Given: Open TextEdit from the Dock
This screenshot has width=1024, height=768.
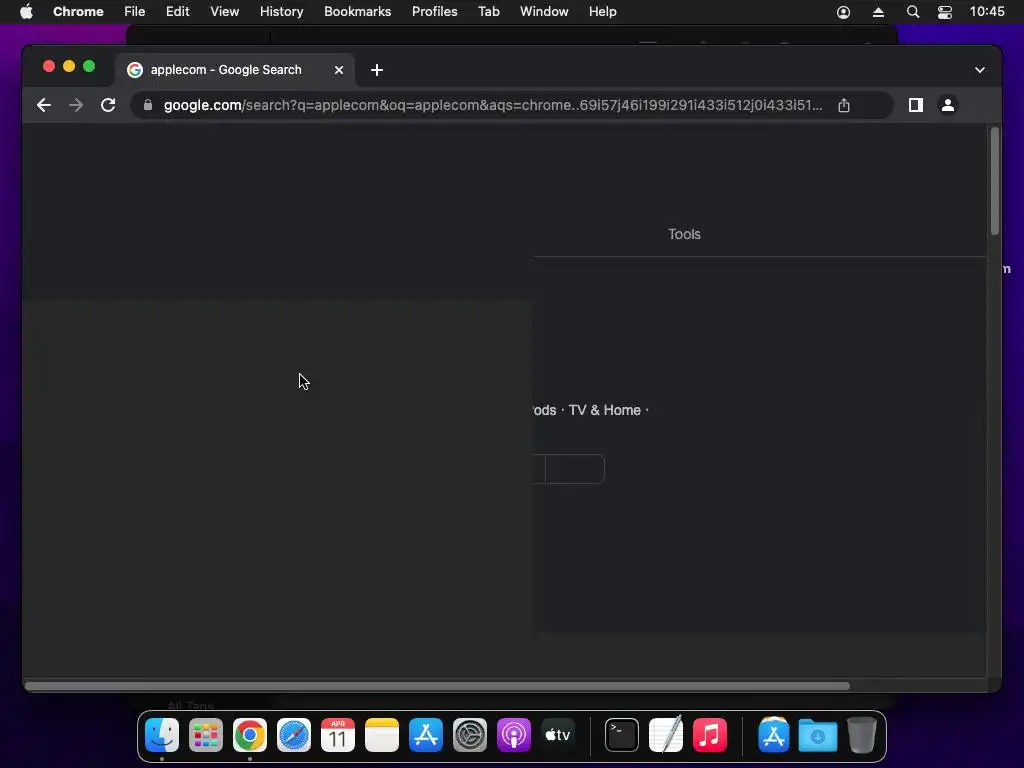Looking at the screenshot, I should coord(665,735).
